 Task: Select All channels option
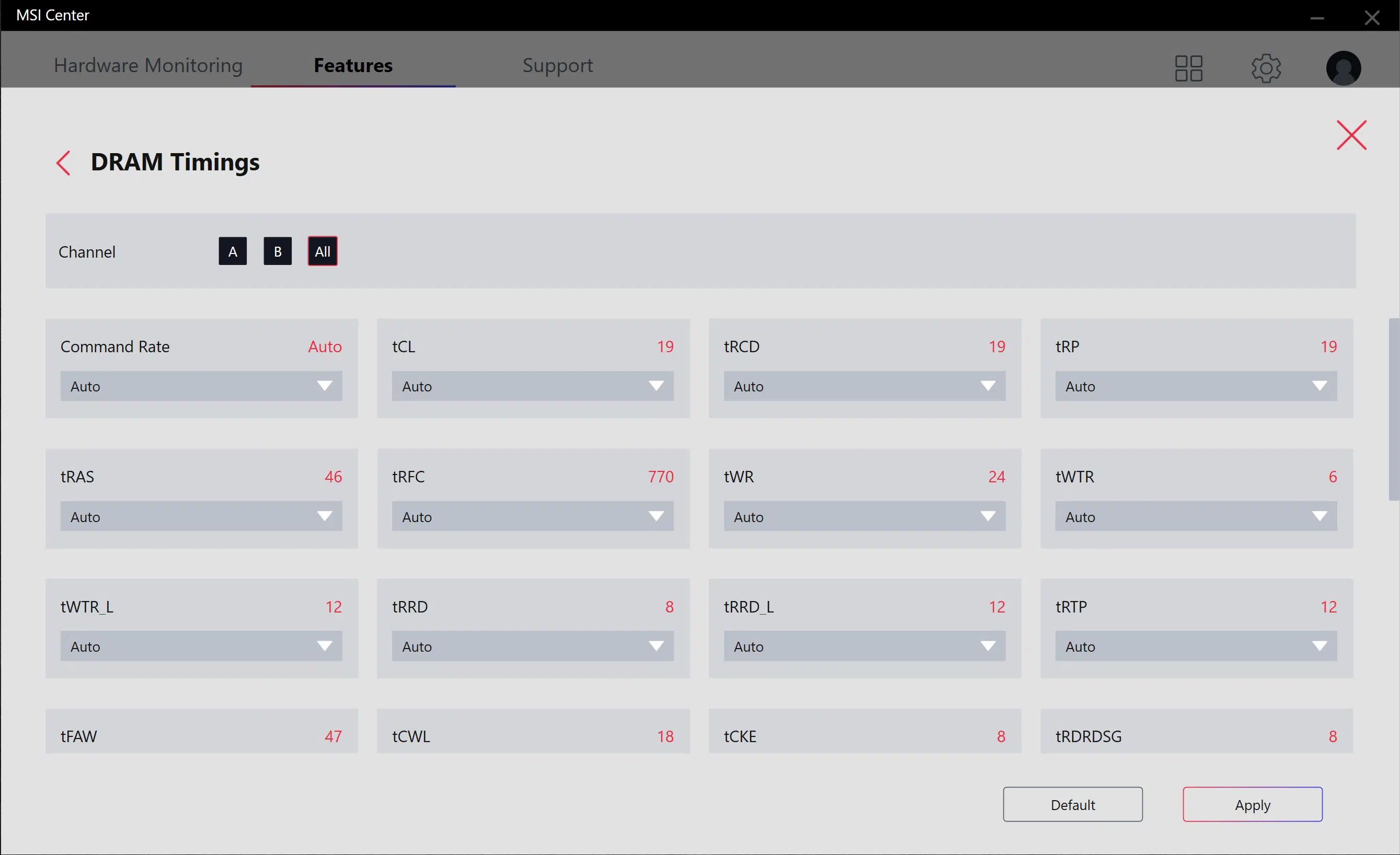coord(322,251)
